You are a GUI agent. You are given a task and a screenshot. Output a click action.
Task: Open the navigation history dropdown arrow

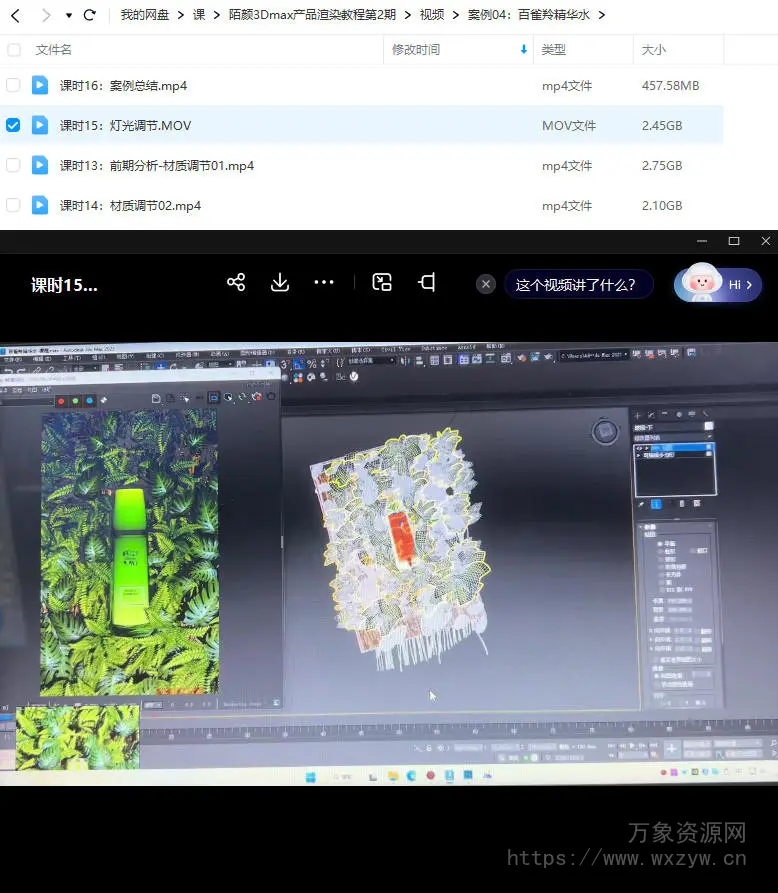tap(68, 16)
